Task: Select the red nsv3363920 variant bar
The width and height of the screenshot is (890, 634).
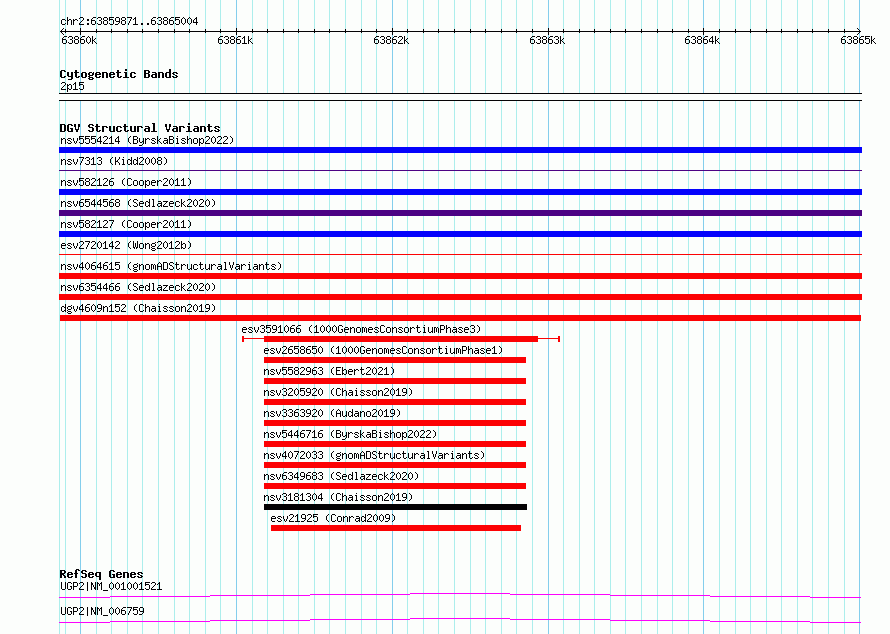Action: [x=395, y=423]
